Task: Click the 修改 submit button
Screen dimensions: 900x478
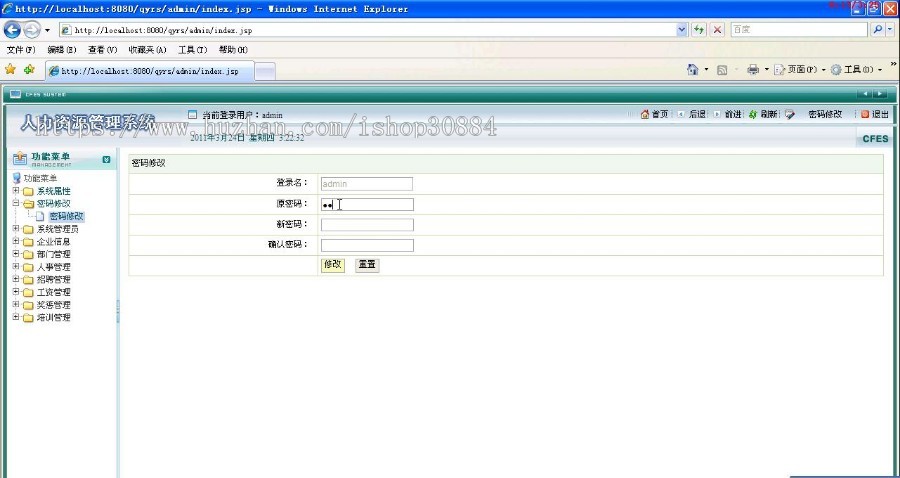Action: (x=333, y=265)
